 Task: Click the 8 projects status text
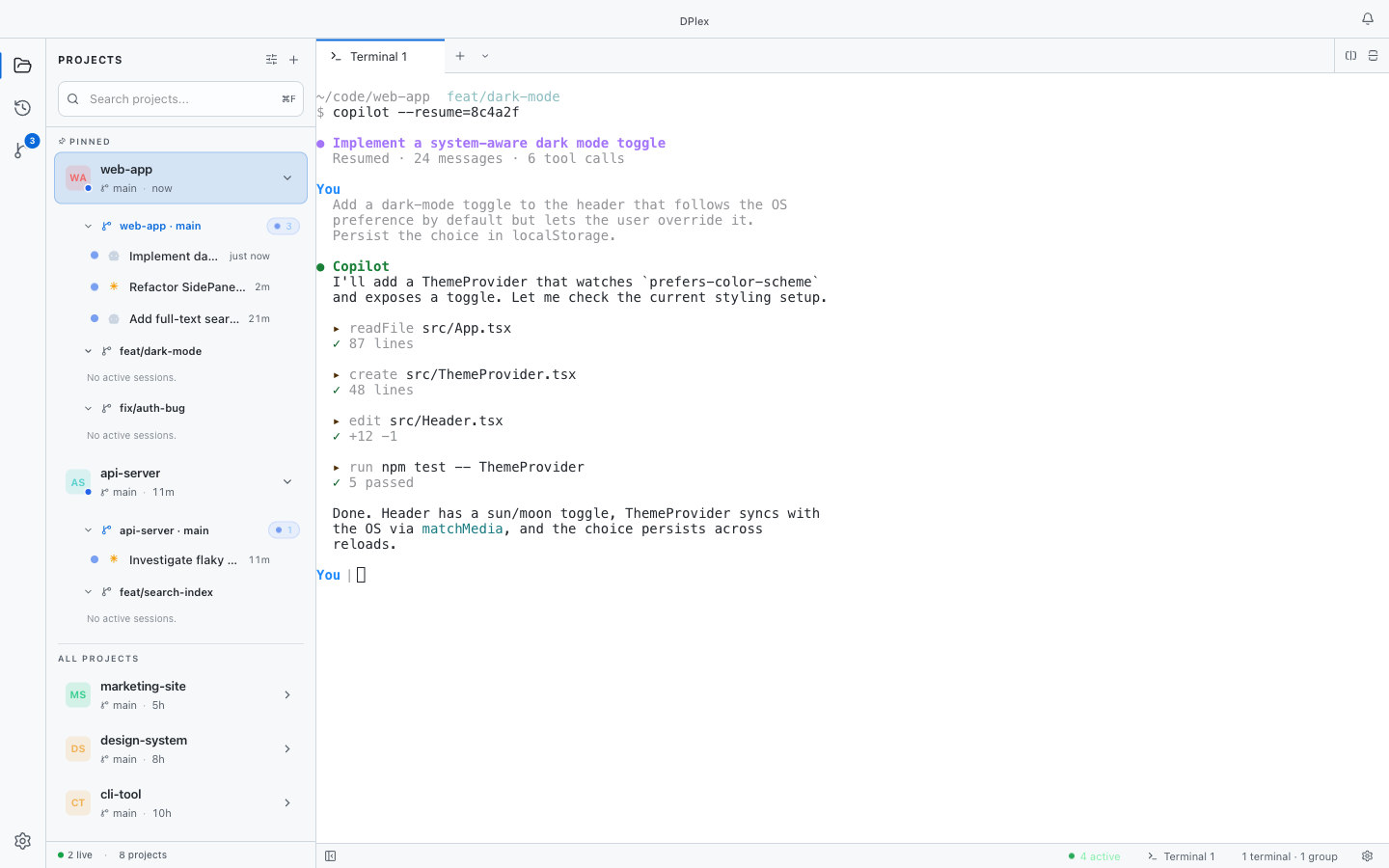click(143, 855)
